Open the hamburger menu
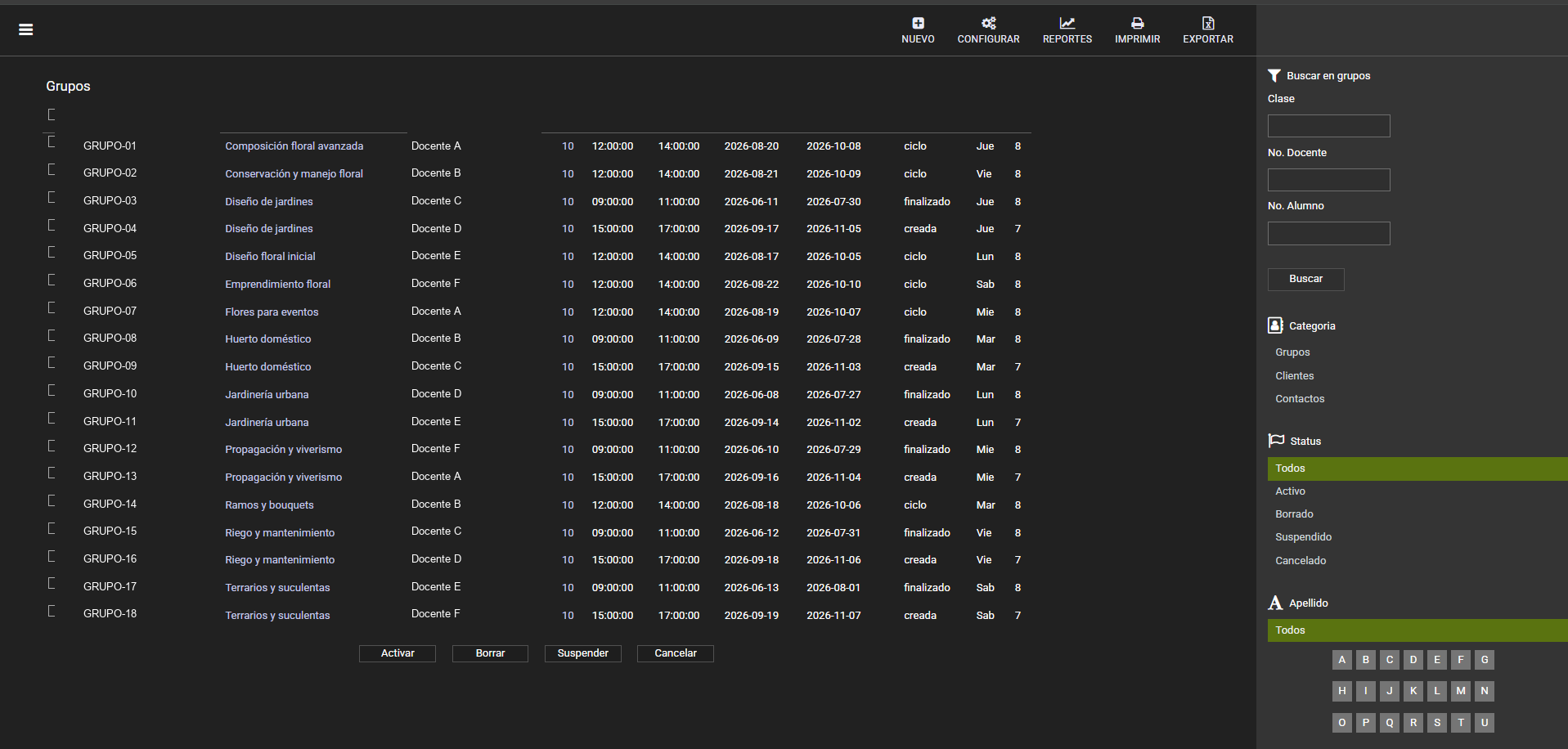Viewport: 1568px width, 749px height. click(x=26, y=29)
